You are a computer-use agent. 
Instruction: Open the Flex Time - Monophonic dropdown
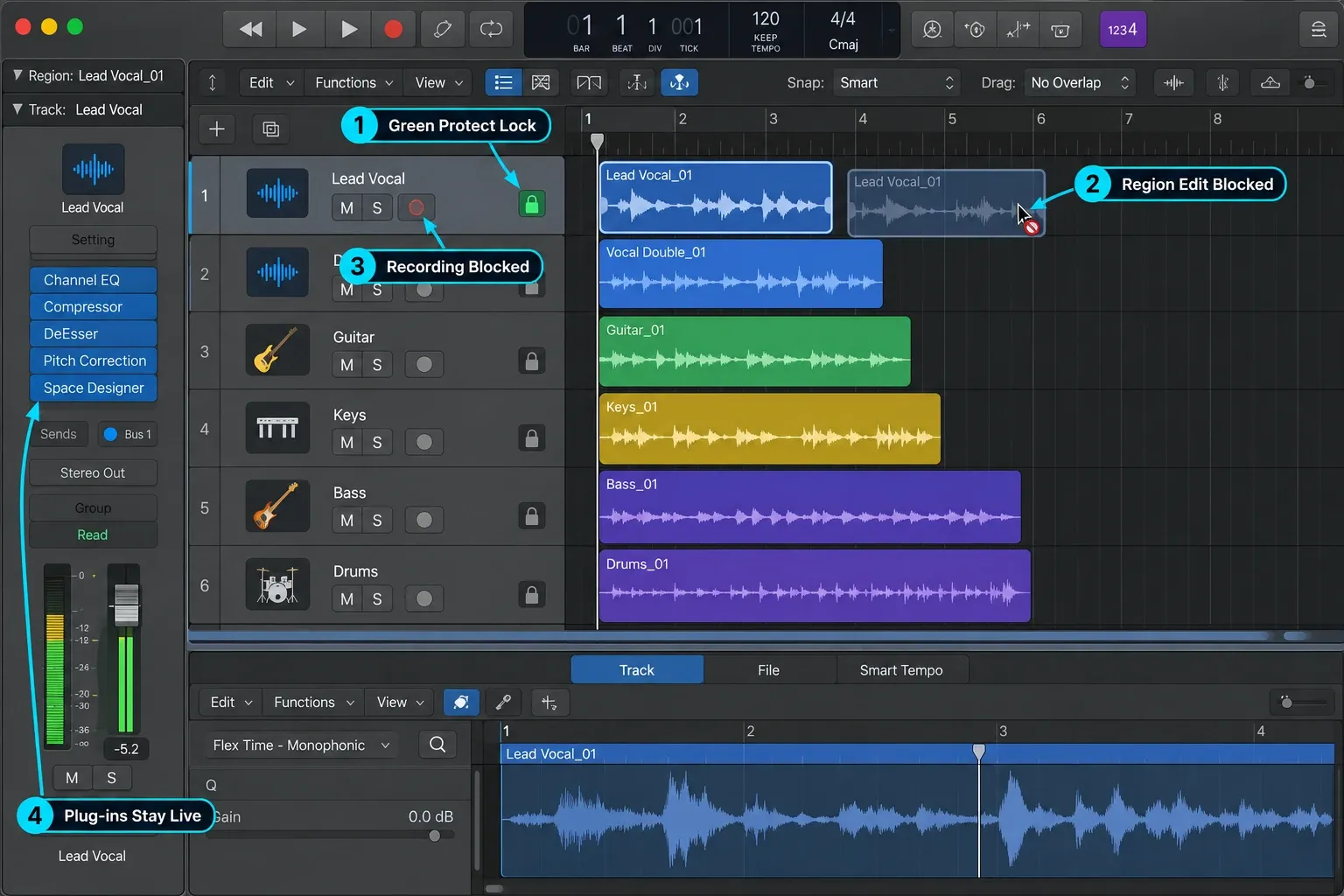coord(300,745)
